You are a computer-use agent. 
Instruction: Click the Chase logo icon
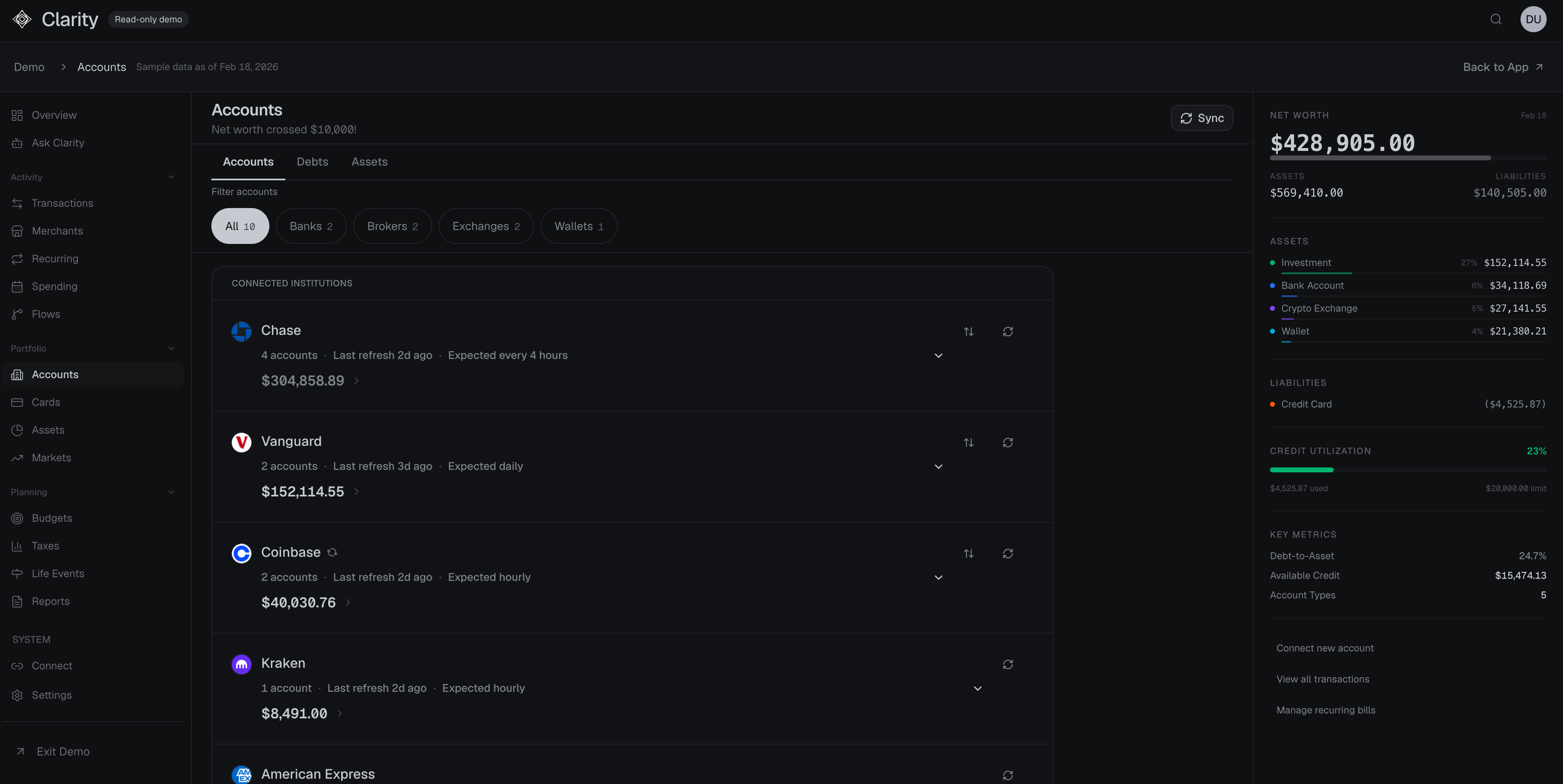pos(242,331)
